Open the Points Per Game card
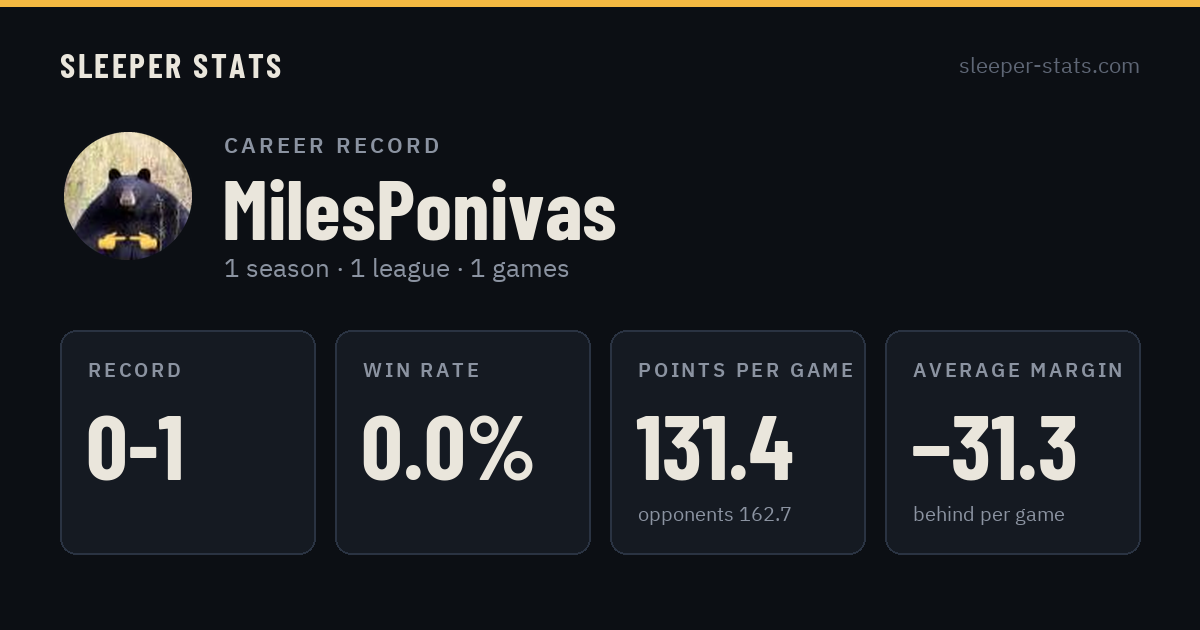The height and width of the screenshot is (630, 1200). (x=738, y=442)
